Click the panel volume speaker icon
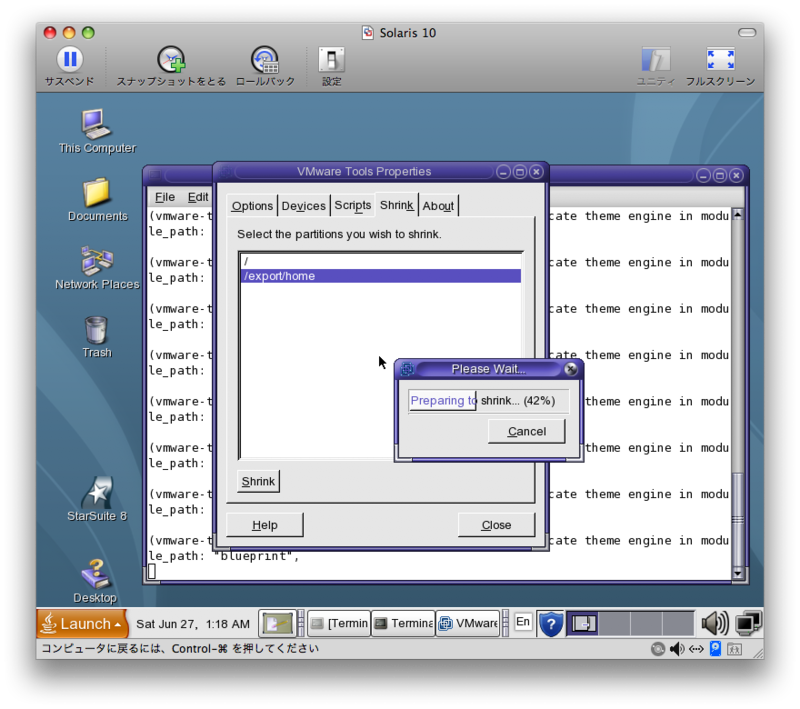800x709 pixels. [715, 623]
